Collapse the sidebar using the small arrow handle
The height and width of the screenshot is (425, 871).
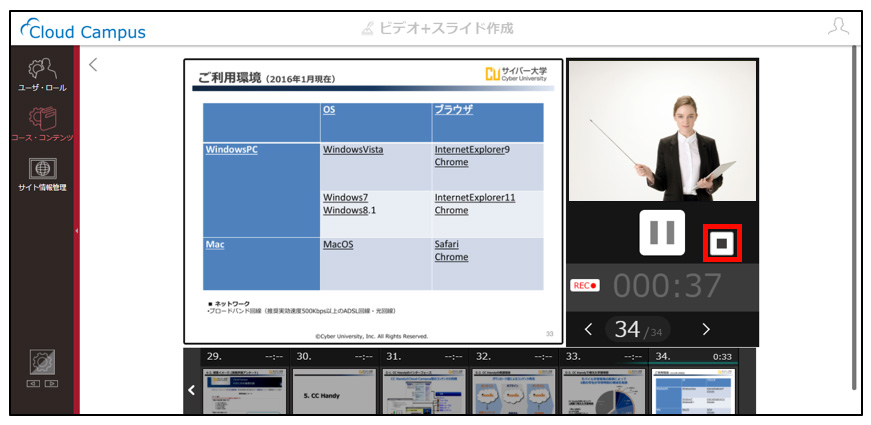pos(77,231)
